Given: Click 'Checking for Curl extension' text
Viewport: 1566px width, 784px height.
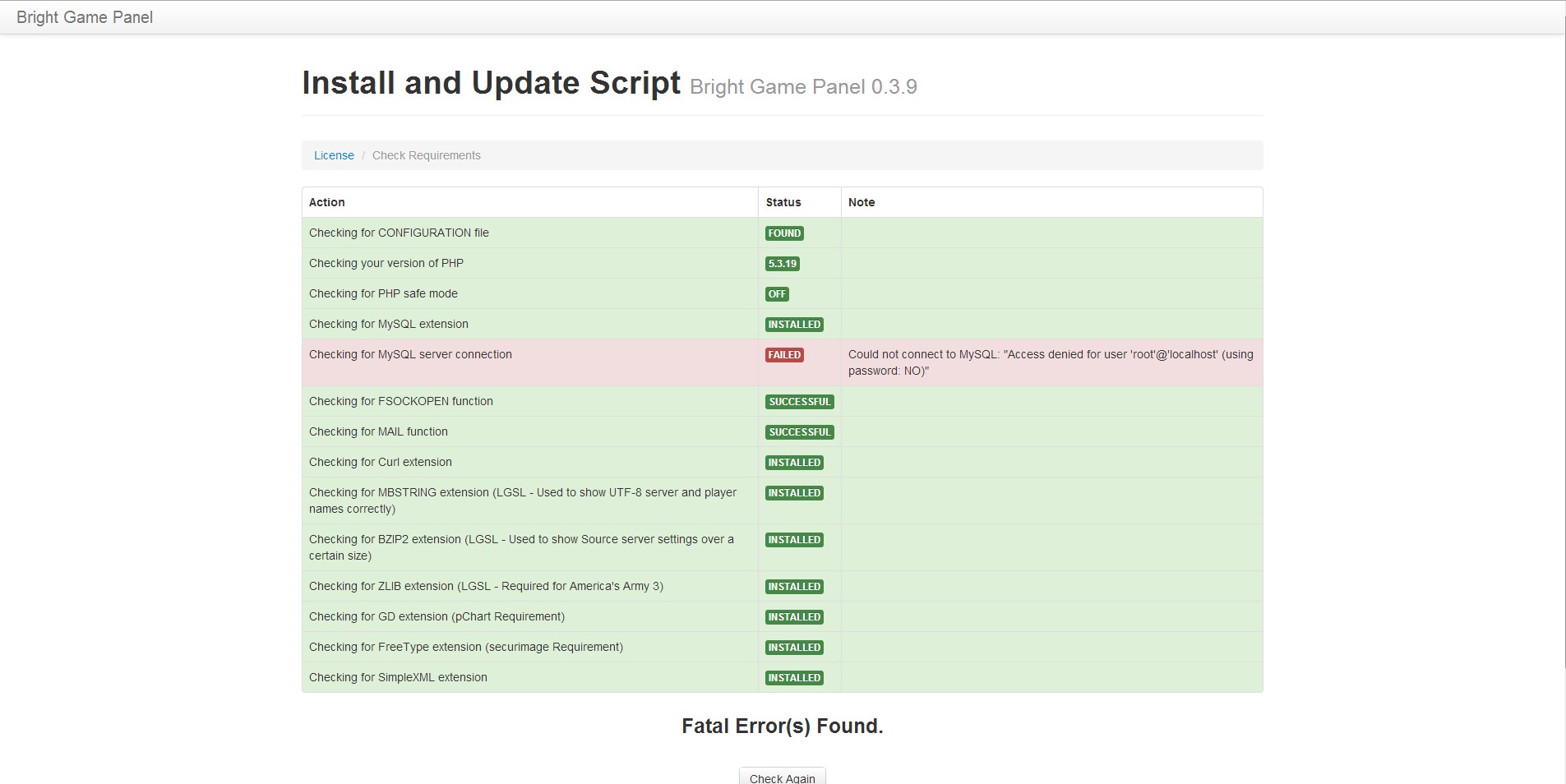Looking at the screenshot, I should point(381,462).
